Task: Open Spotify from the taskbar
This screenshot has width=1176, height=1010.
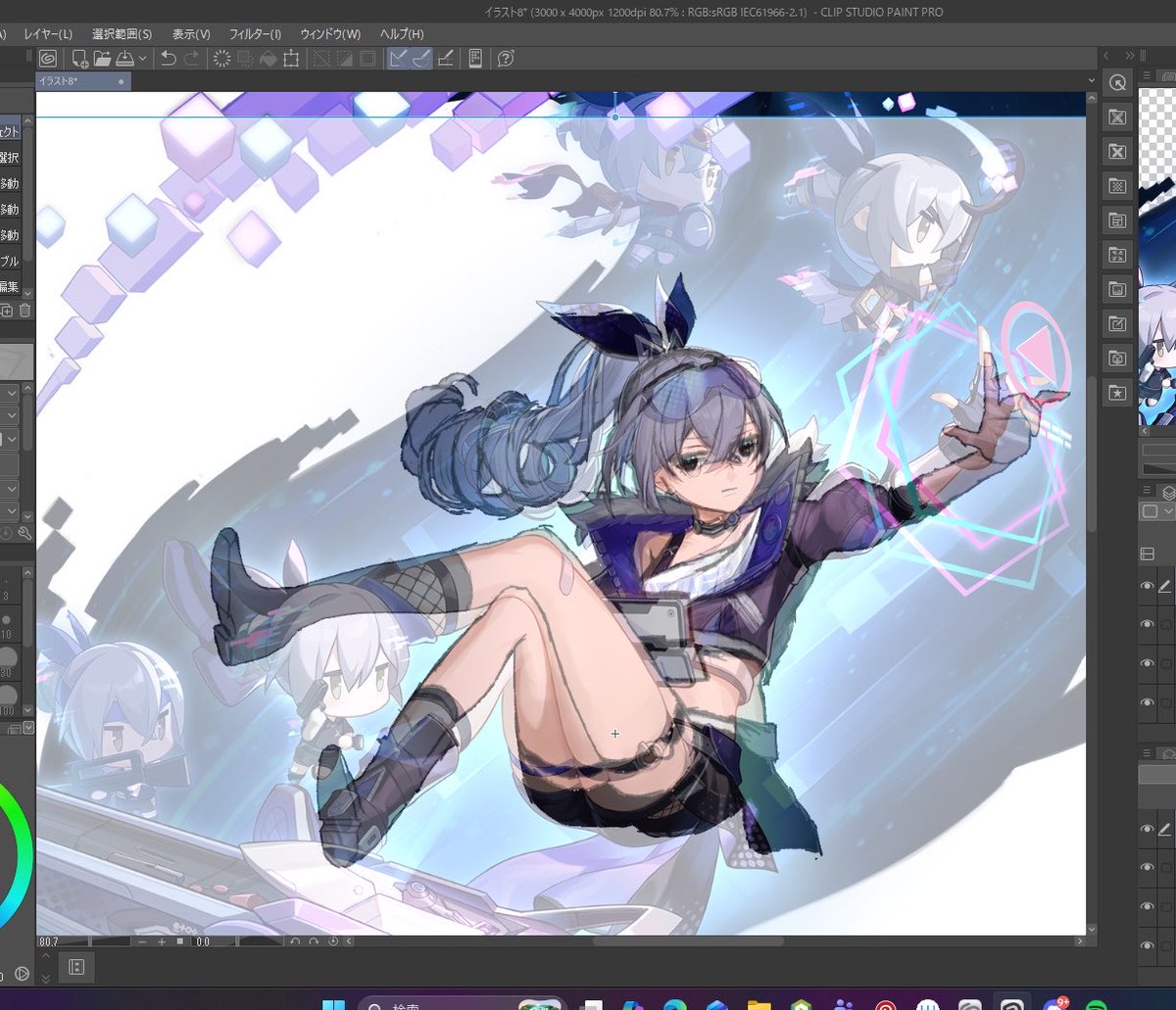Action: [x=1096, y=1006]
